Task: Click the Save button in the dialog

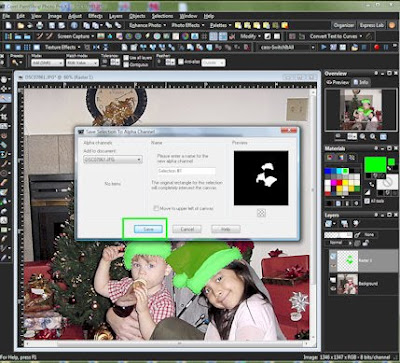Action: (148, 229)
